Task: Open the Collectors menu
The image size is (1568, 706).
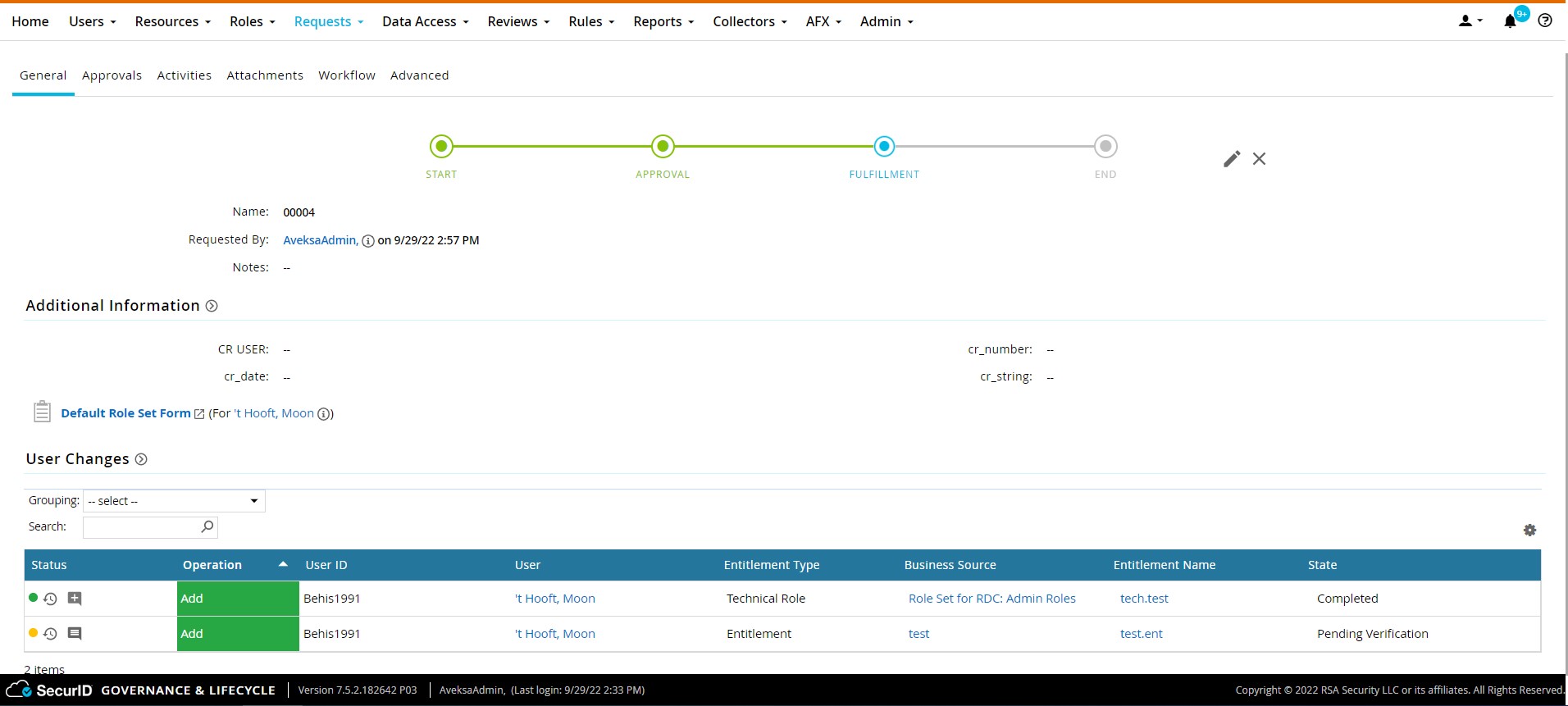Action: 749,21
